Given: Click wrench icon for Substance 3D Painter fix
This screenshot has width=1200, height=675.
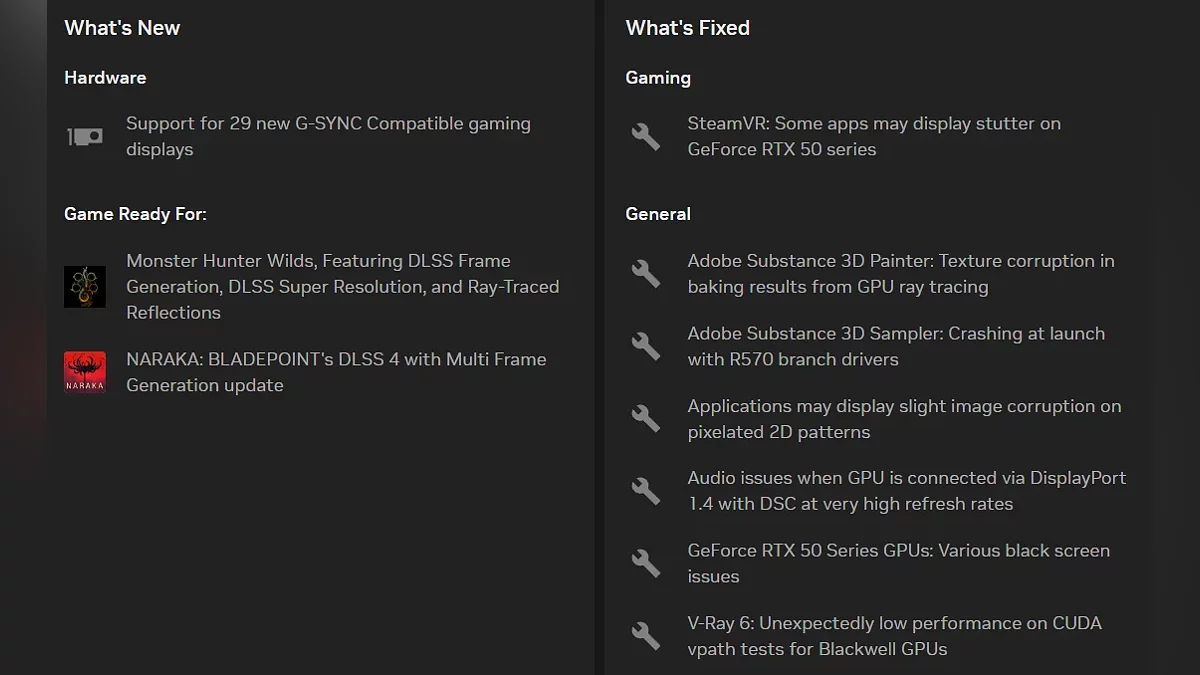Looking at the screenshot, I should tap(646, 273).
